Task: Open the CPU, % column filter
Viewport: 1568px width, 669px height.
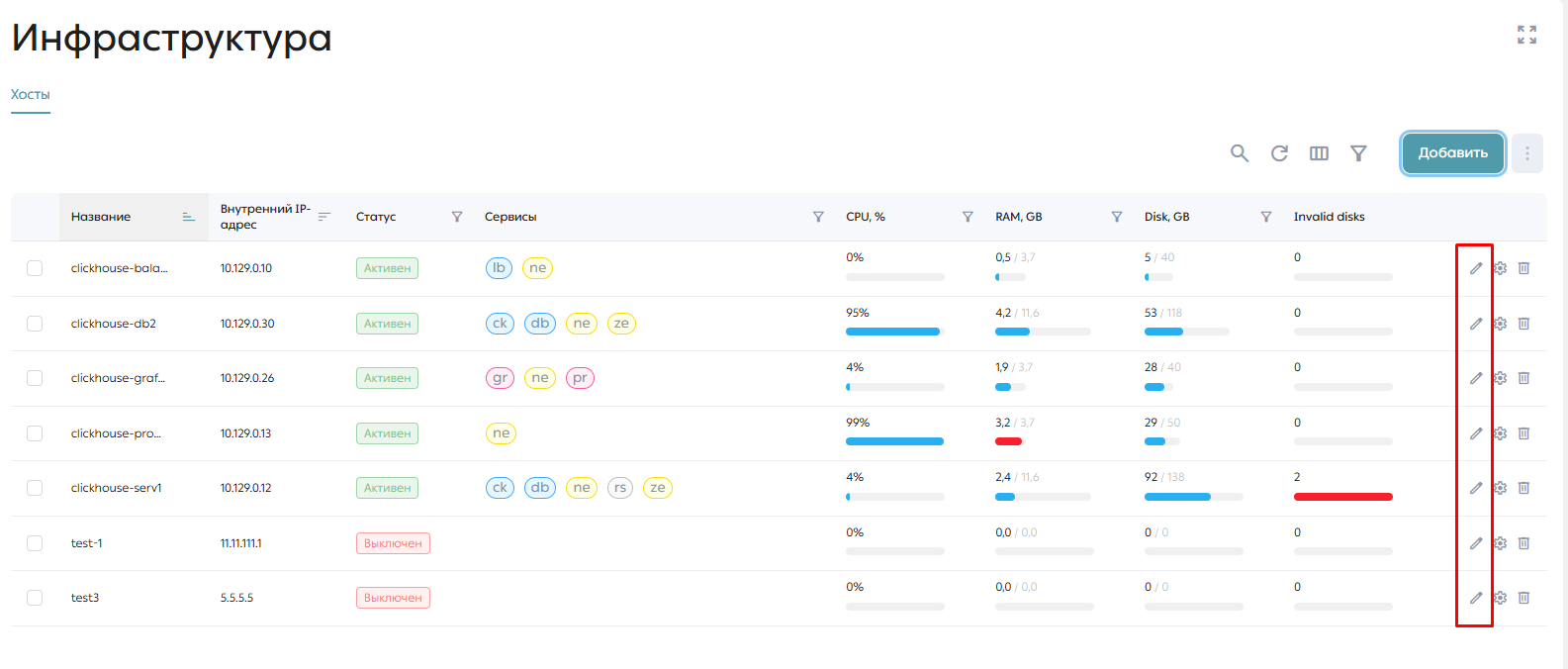Action: pos(968,217)
